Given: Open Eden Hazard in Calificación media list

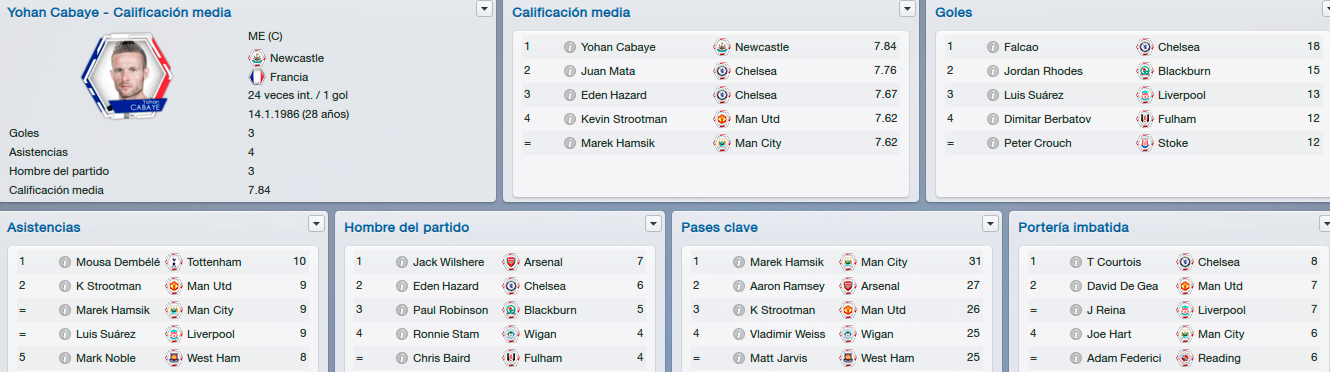Looking at the screenshot, I should tap(613, 95).
